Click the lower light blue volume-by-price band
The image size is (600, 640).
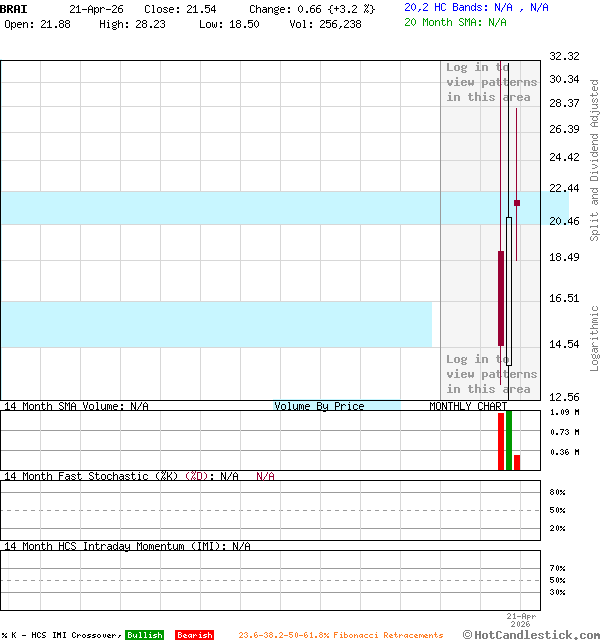tap(215, 324)
